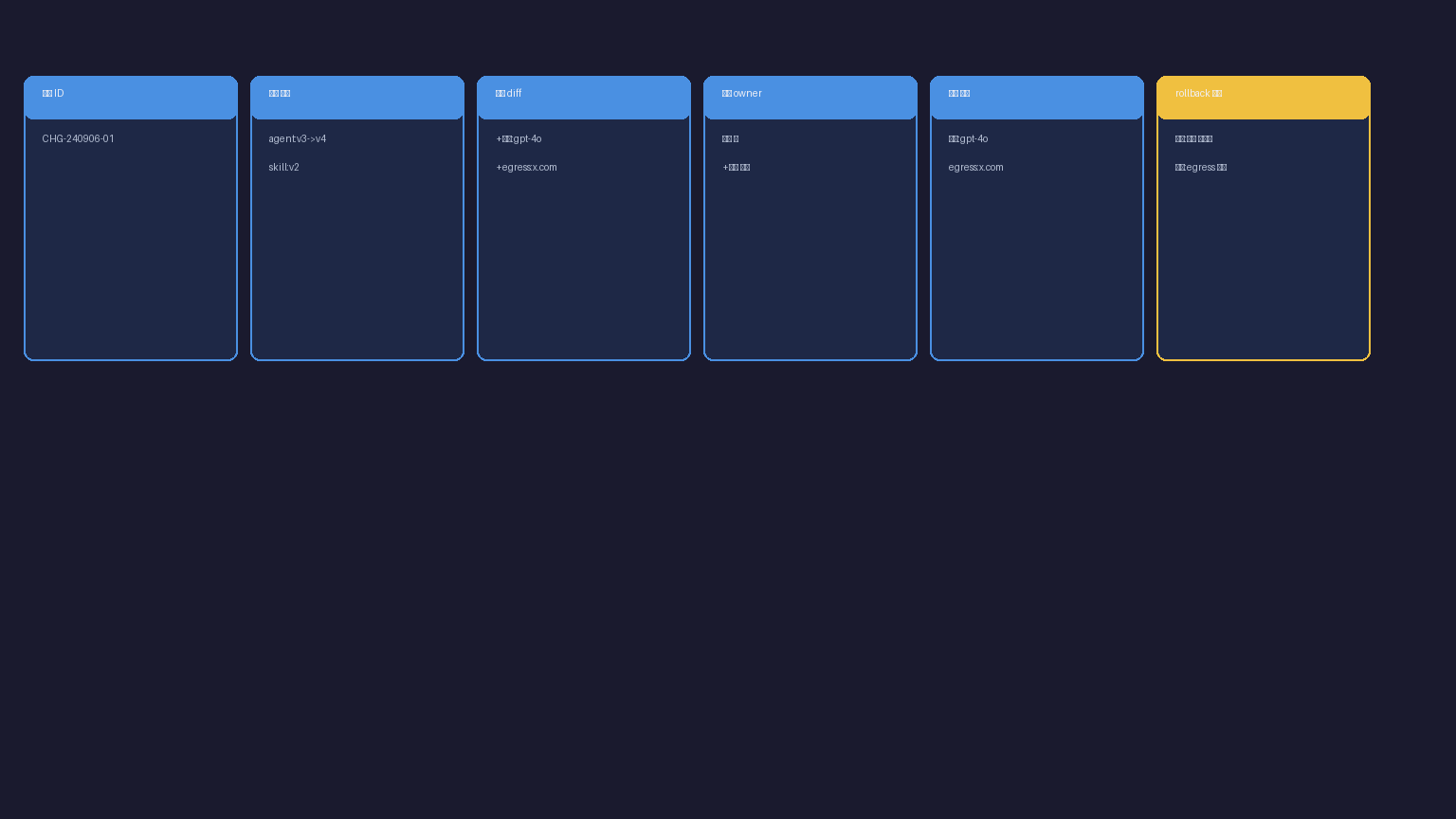Select the skill:v2 line
The width and height of the screenshot is (1456, 819).
(283, 168)
